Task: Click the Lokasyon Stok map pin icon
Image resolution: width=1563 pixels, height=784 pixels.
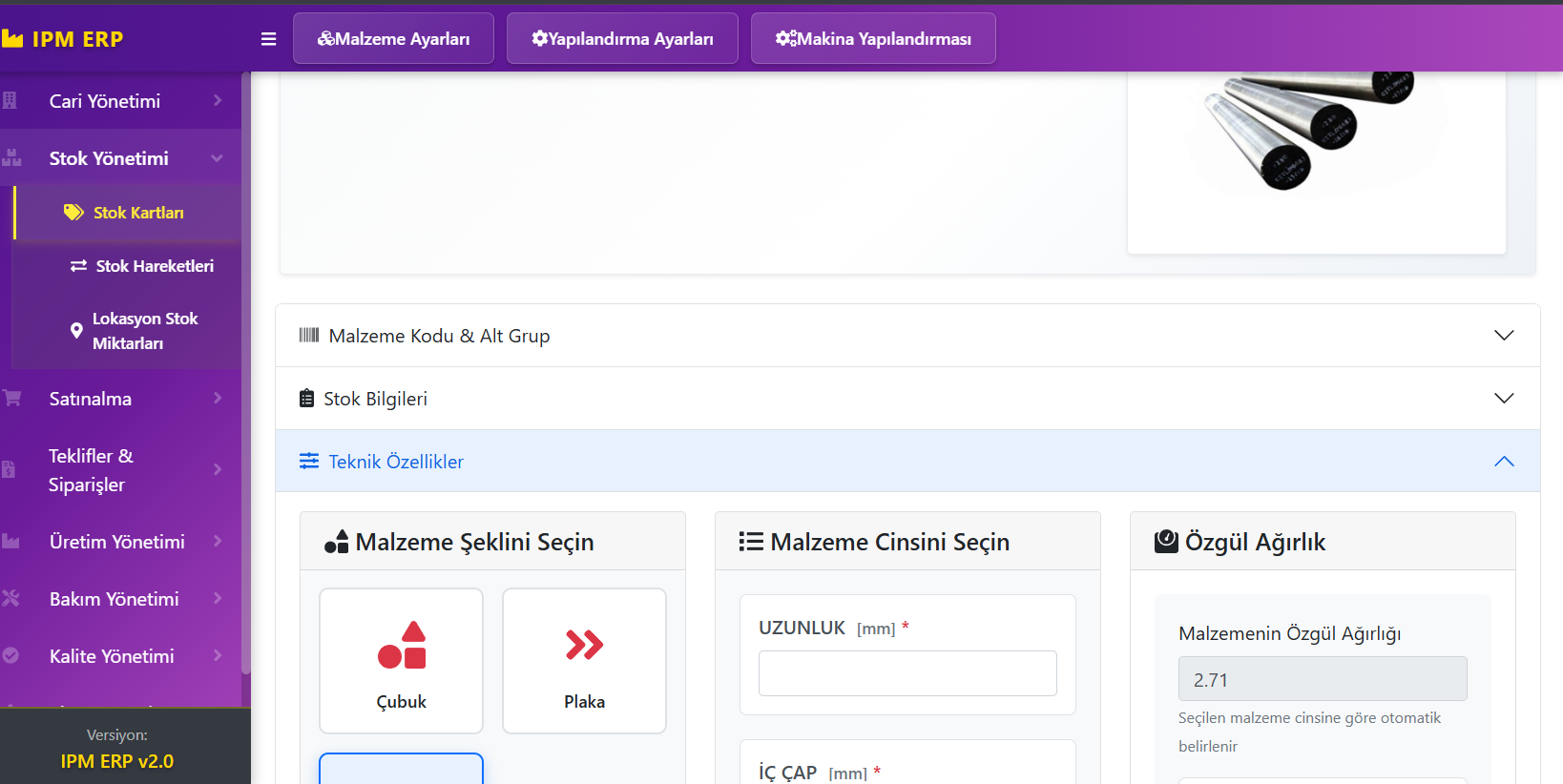Action: tap(76, 331)
